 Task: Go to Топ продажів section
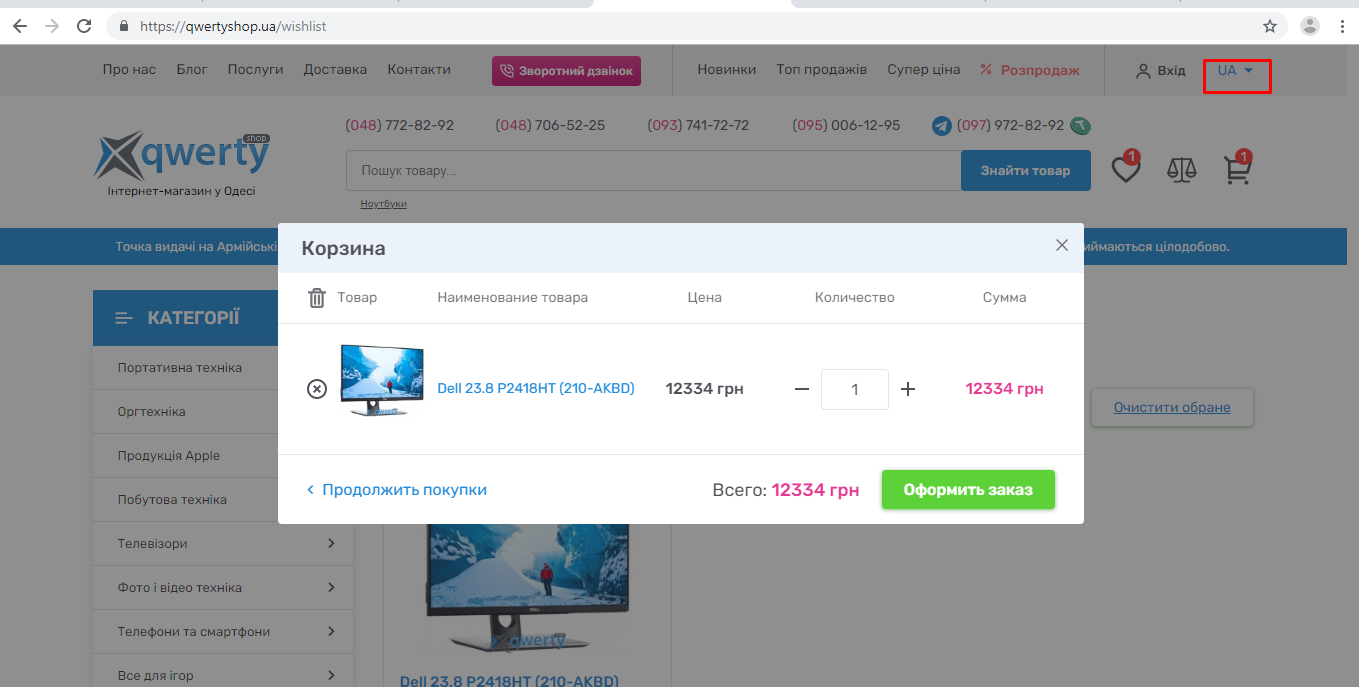822,70
